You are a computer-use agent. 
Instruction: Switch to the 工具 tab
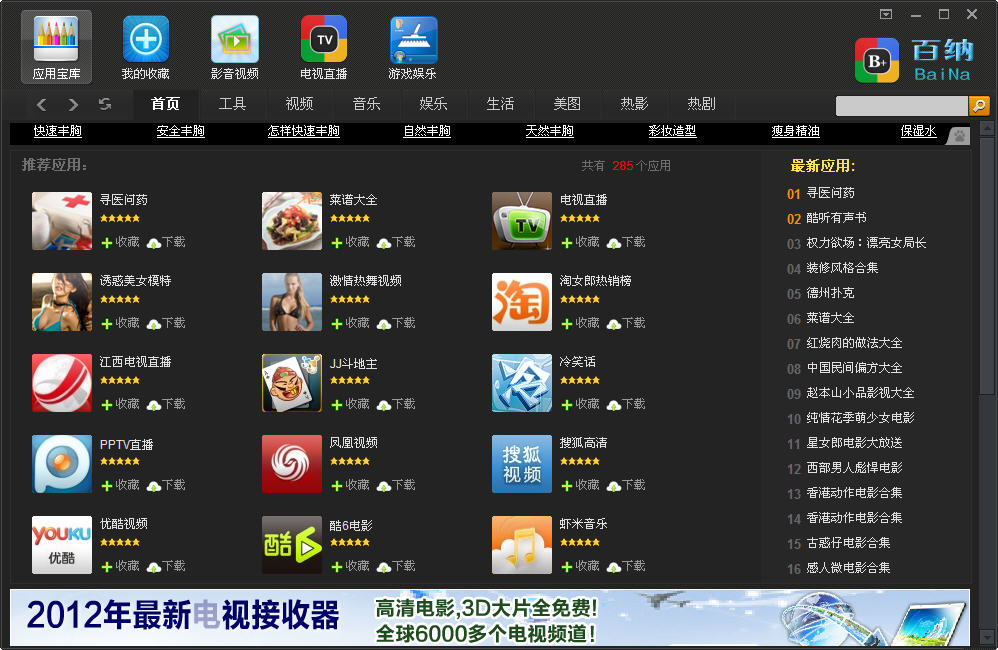232,104
